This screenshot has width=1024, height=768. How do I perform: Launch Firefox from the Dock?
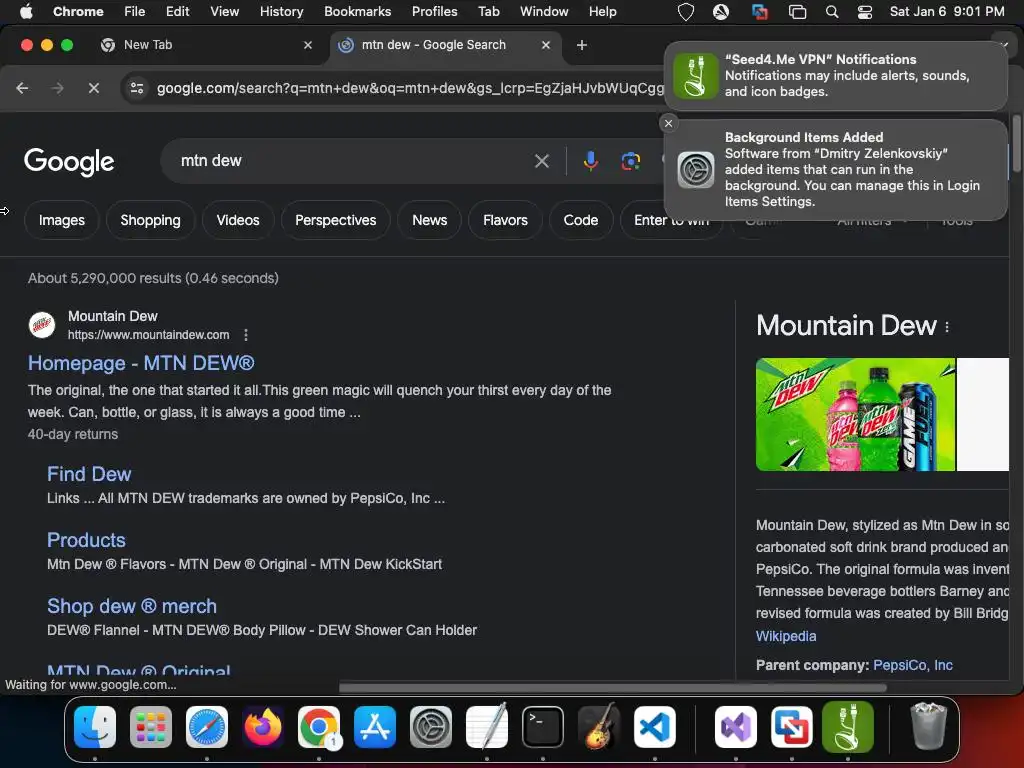(263, 727)
